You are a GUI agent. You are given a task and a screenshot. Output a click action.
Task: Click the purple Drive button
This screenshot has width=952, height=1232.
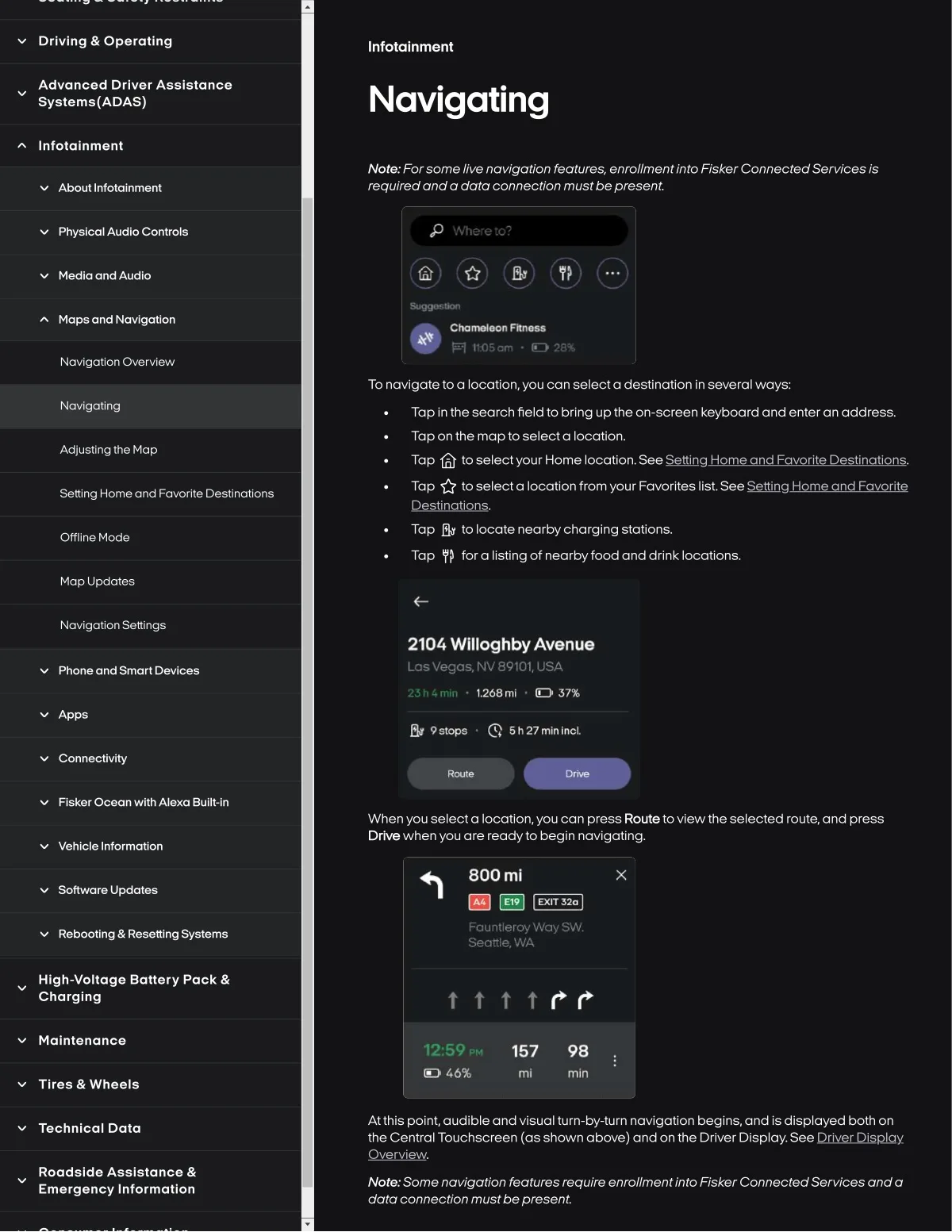[x=577, y=773]
